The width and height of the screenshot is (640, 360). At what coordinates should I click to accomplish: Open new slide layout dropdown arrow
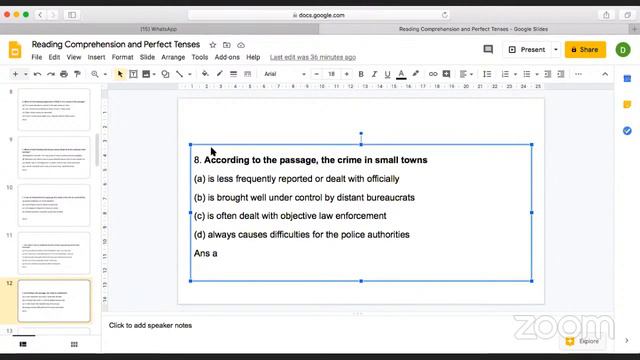point(25,74)
